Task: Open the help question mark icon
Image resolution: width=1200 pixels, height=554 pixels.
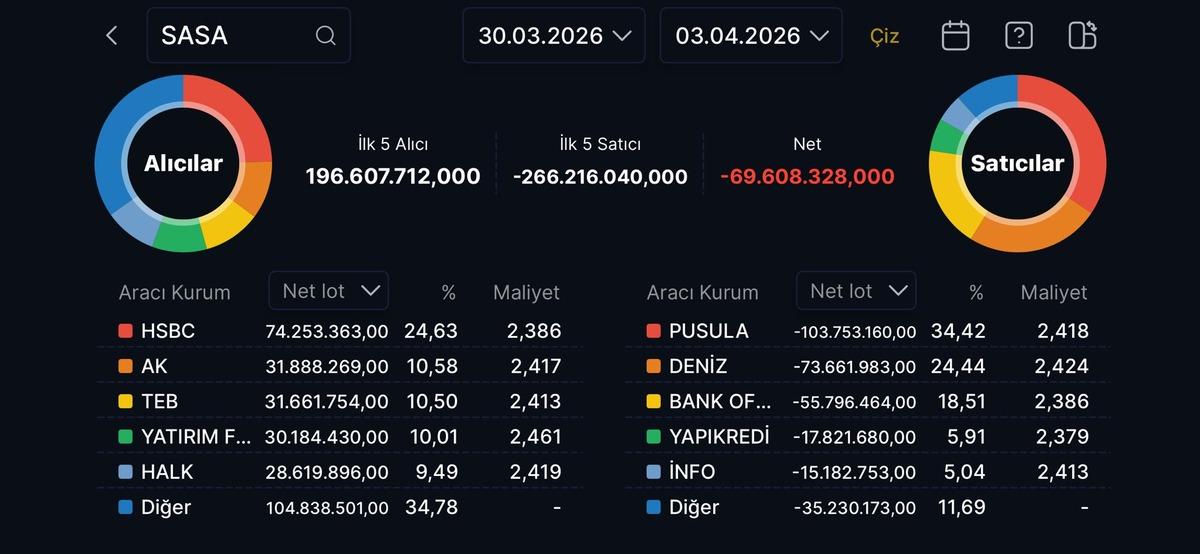Action: tap(1018, 36)
